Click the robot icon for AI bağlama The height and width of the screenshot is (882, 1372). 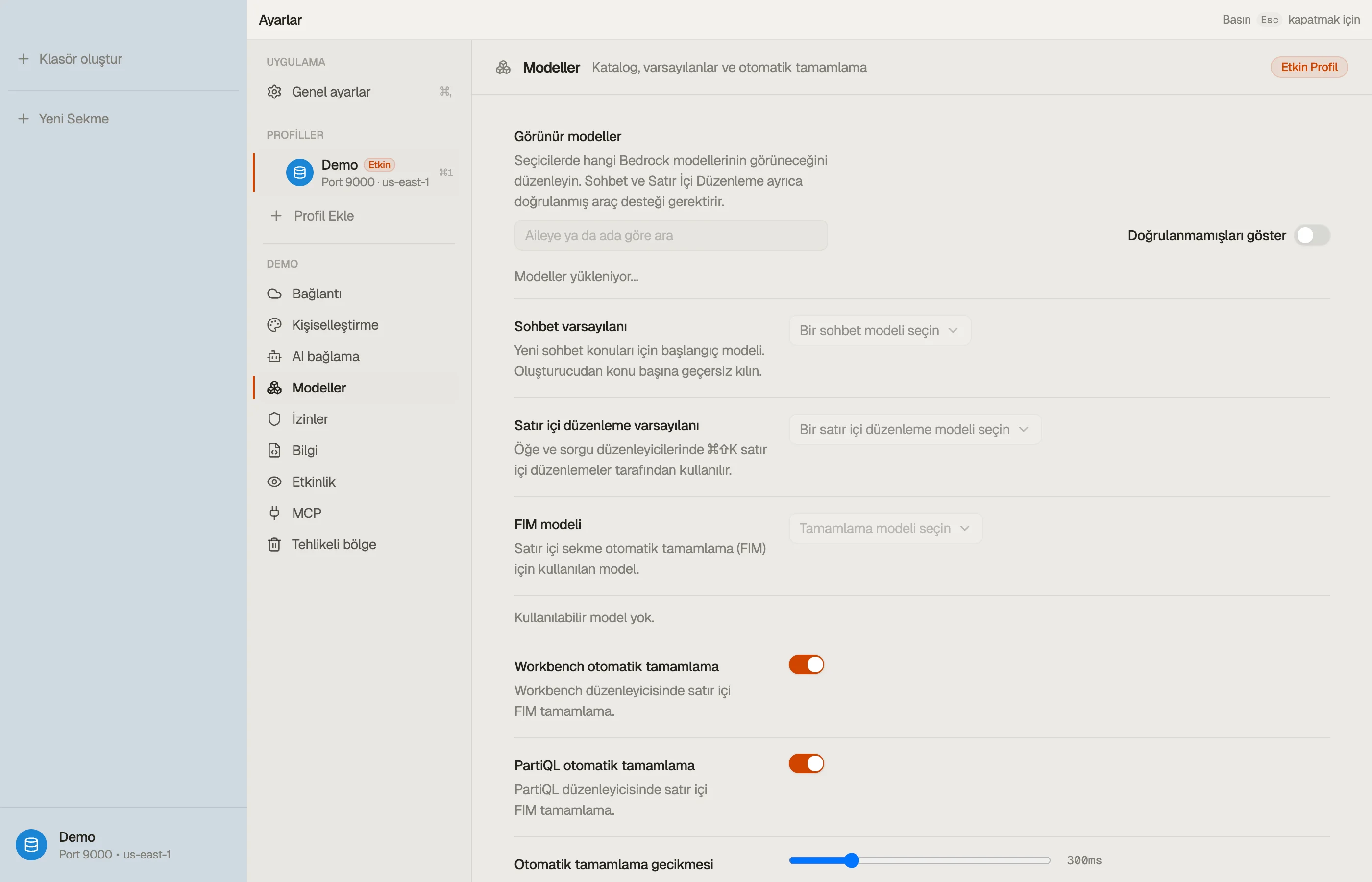pyautogui.click(x=274, y=356)
